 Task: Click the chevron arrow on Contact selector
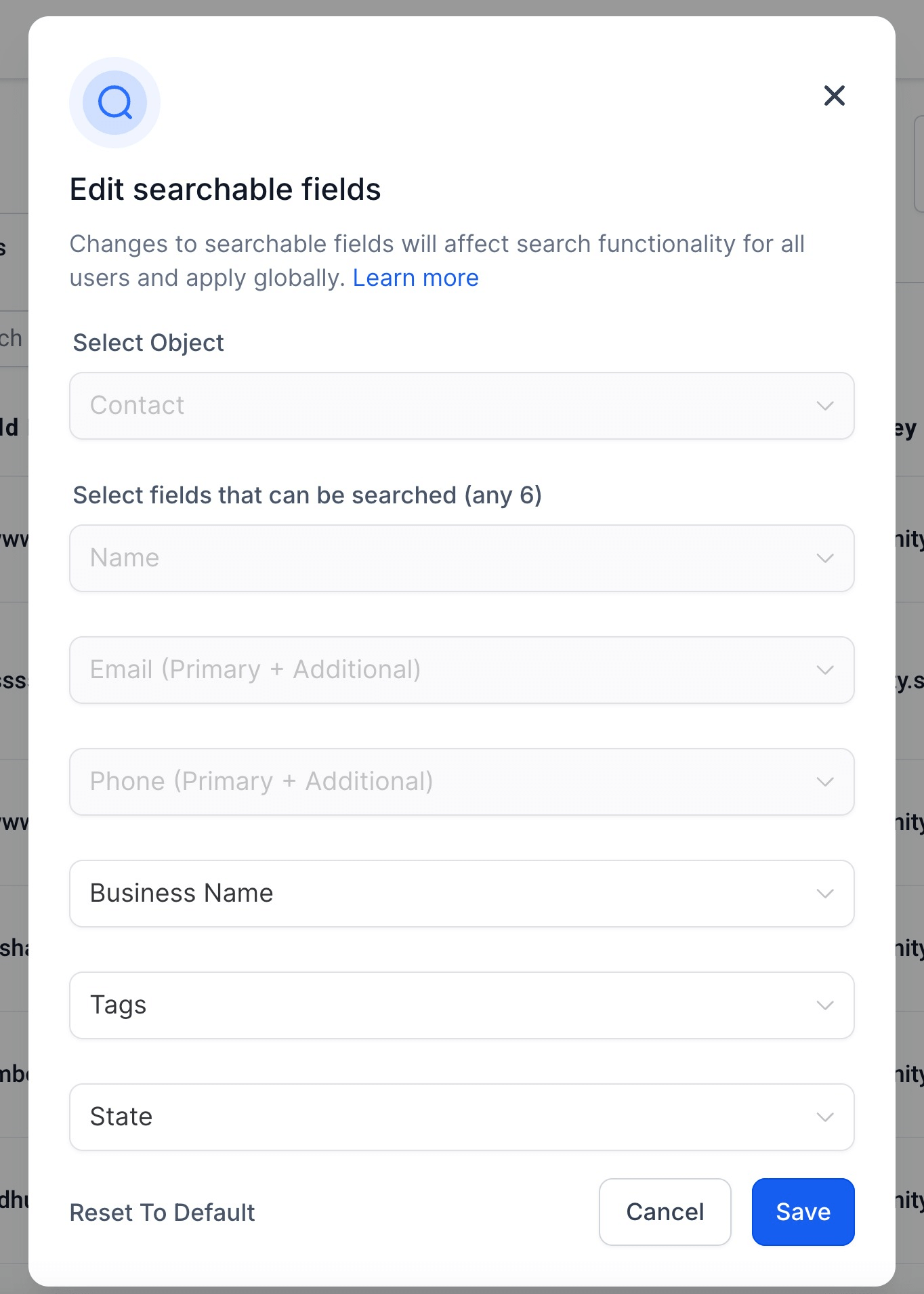pyautogui.click(x=824, y=406)
